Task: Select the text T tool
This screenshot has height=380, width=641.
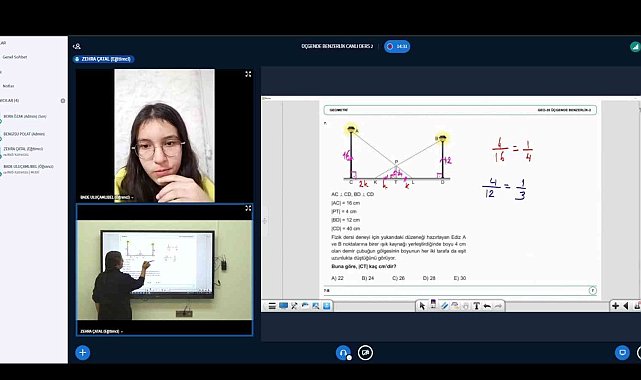Action: tap(476, 306)
